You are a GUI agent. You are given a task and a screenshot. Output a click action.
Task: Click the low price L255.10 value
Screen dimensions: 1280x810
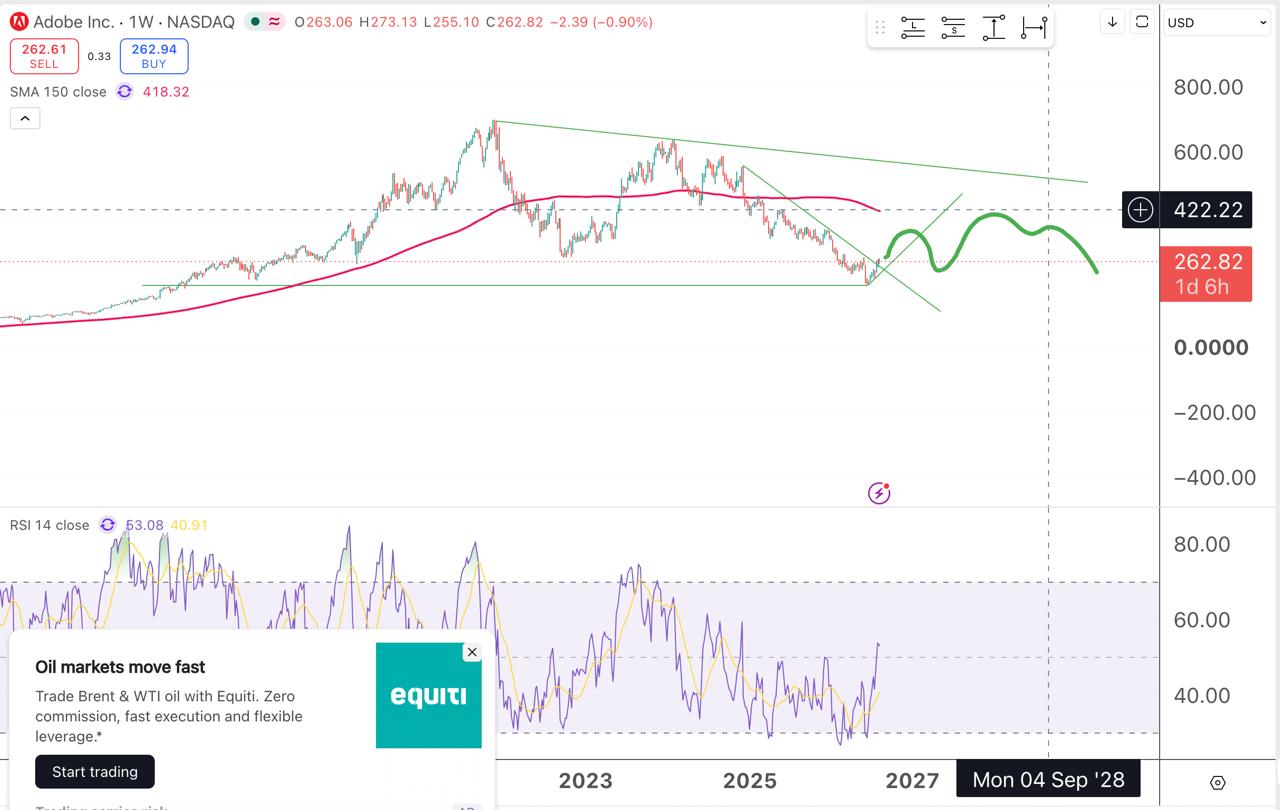point(451,22)
